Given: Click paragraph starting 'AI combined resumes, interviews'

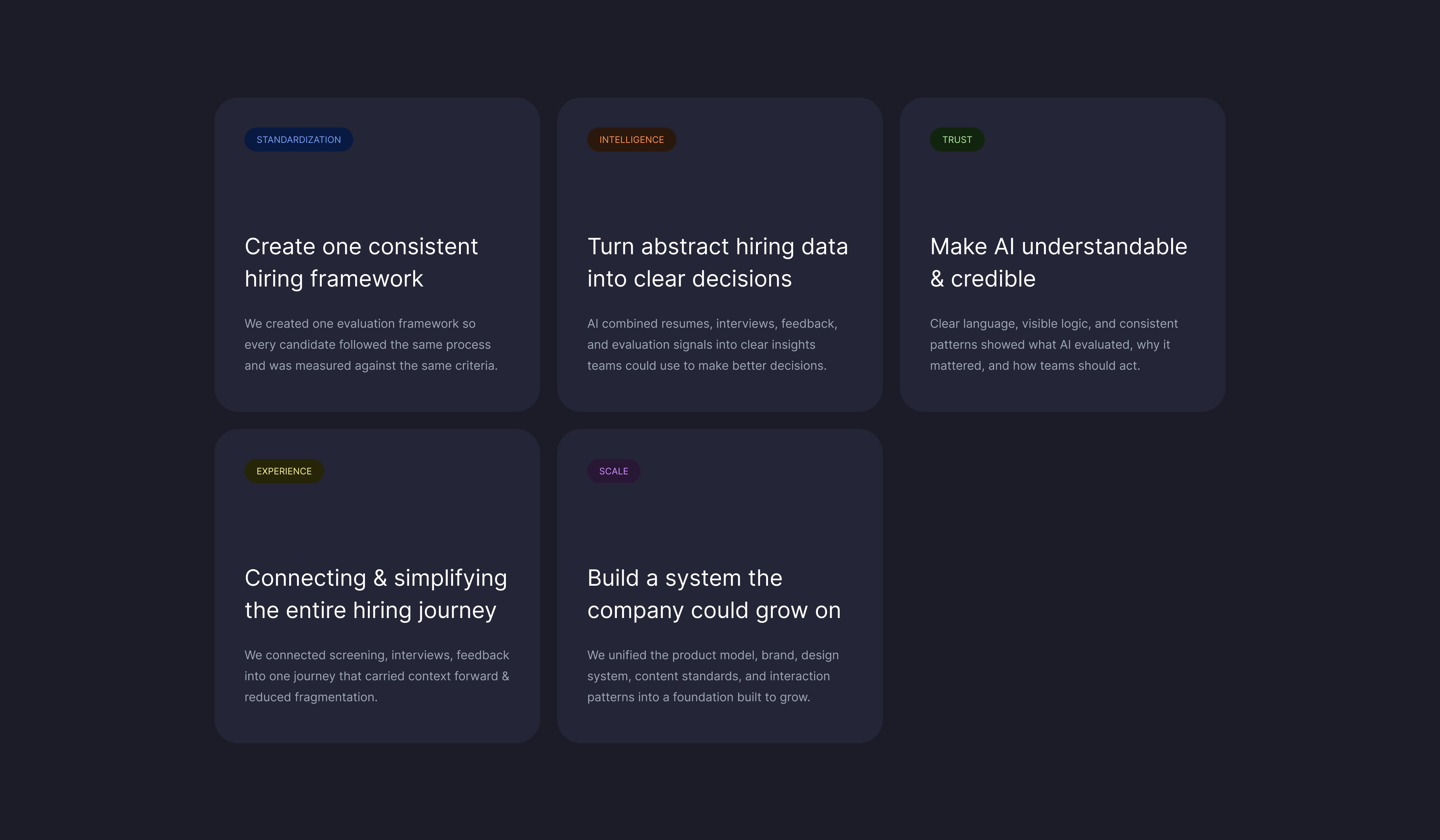Looking at the screenshot, I should point(712,345).
